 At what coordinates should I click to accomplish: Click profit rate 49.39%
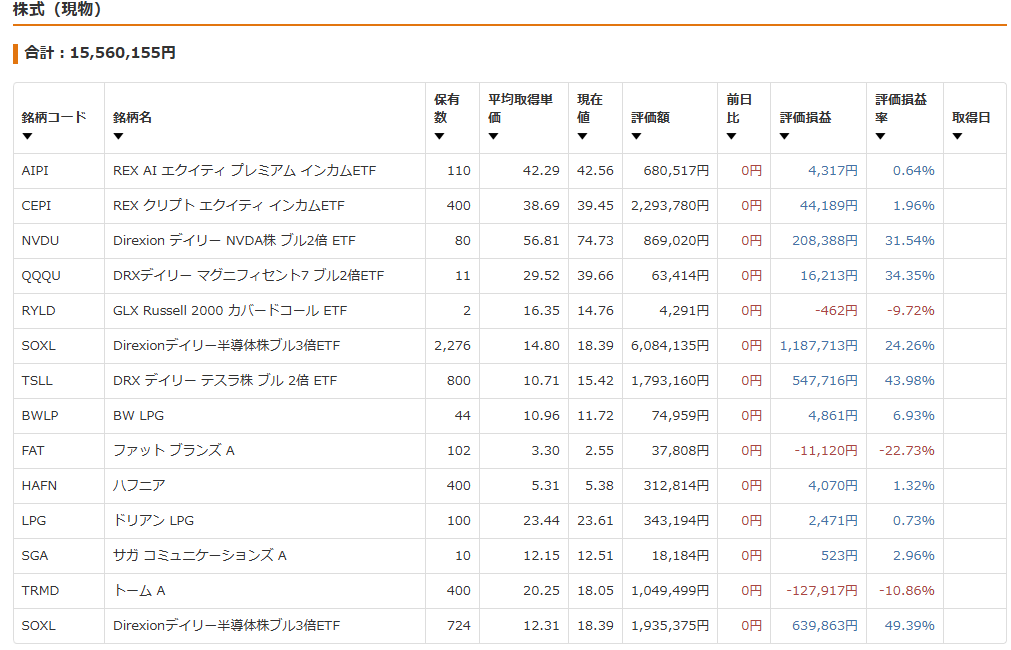910,625
